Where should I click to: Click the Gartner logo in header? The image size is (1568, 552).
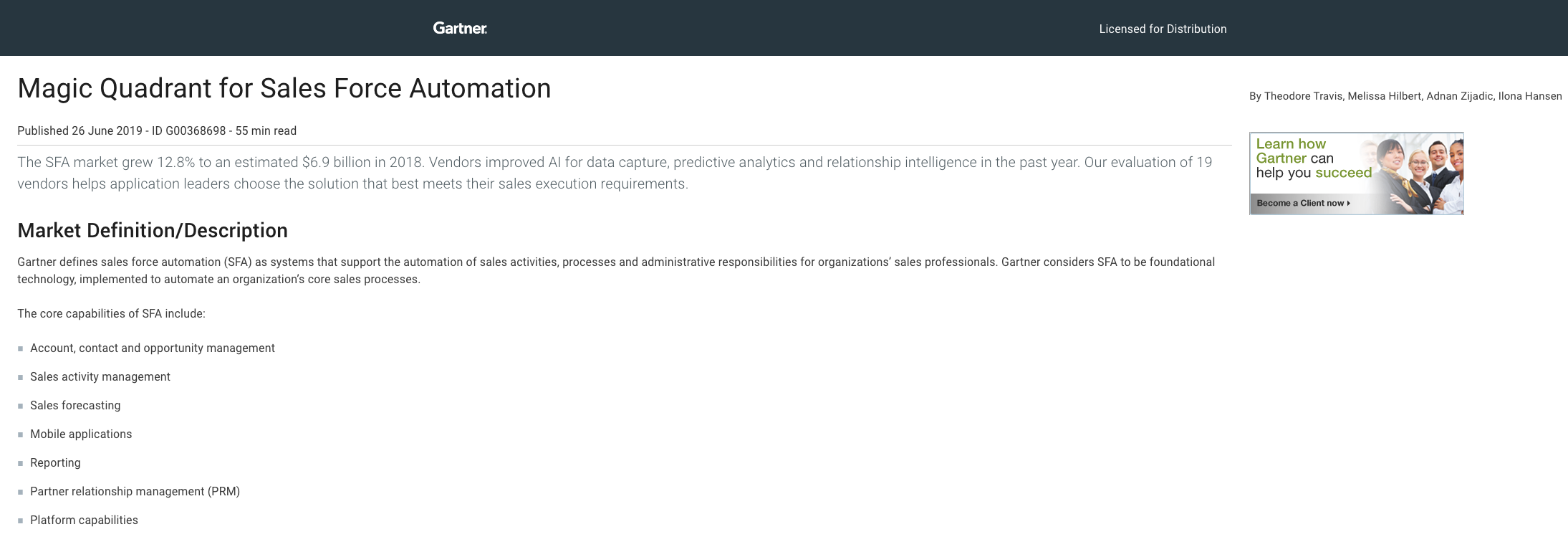(460, 28)
